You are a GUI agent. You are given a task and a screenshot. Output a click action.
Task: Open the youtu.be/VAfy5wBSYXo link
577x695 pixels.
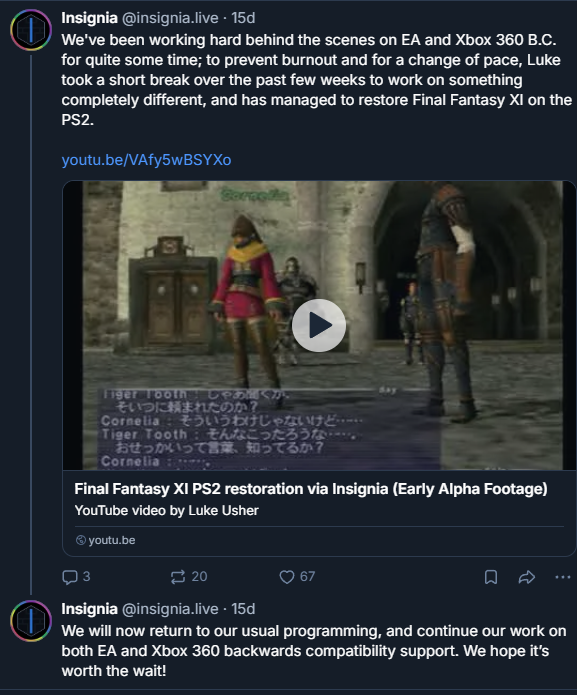coord(146,160)
